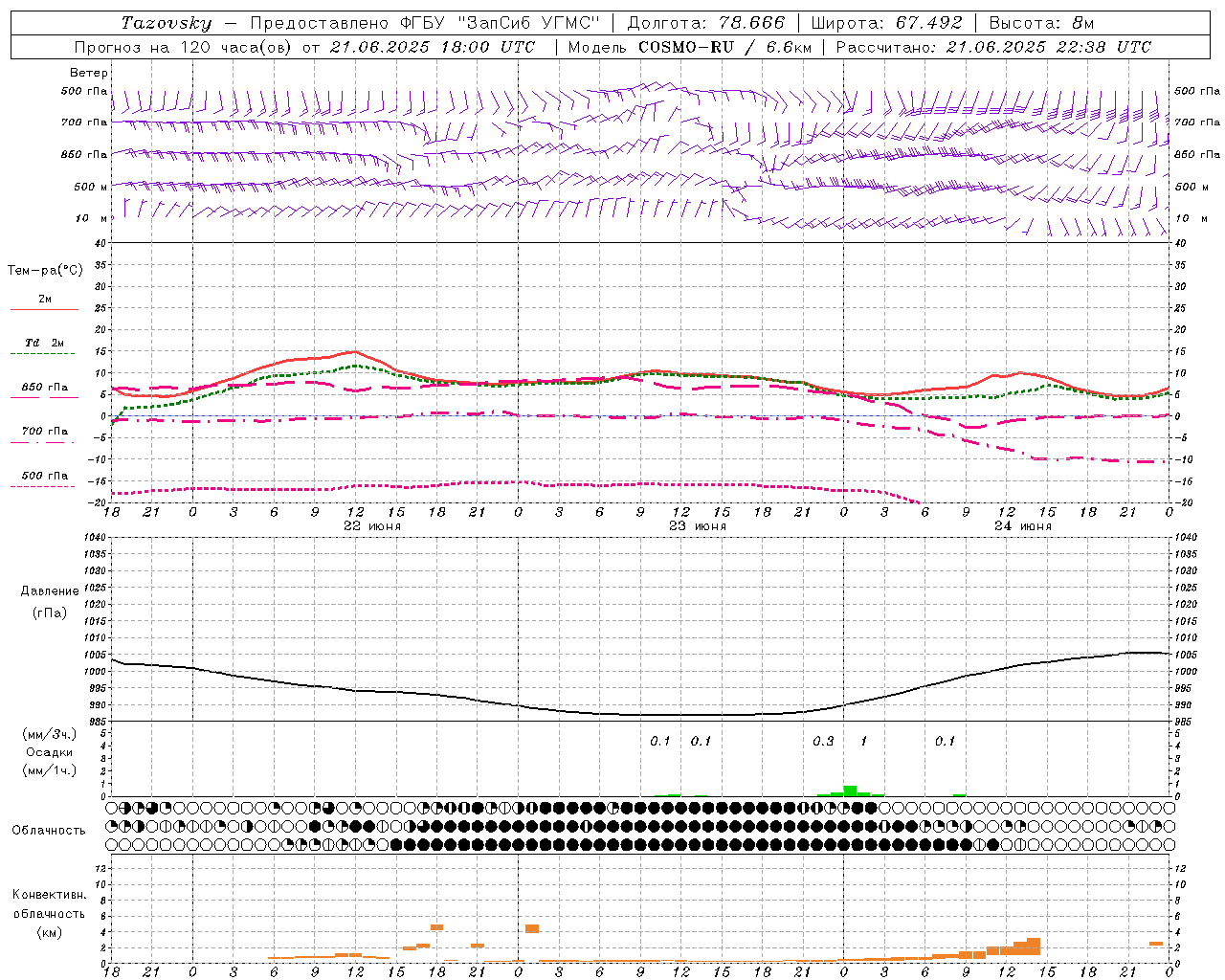Select the Модель COSMO-RU / 6.6км text

pos(690,47)
